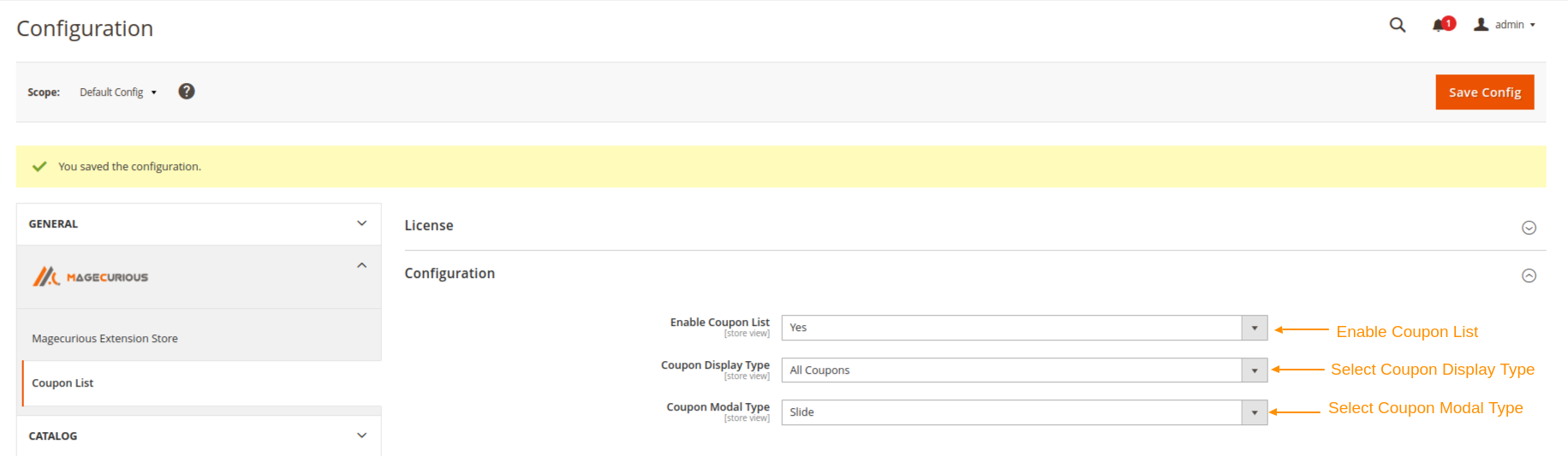Click the 'Scope:' label
The width and height of the screenshot is (1568, 456).
[44, 92]
